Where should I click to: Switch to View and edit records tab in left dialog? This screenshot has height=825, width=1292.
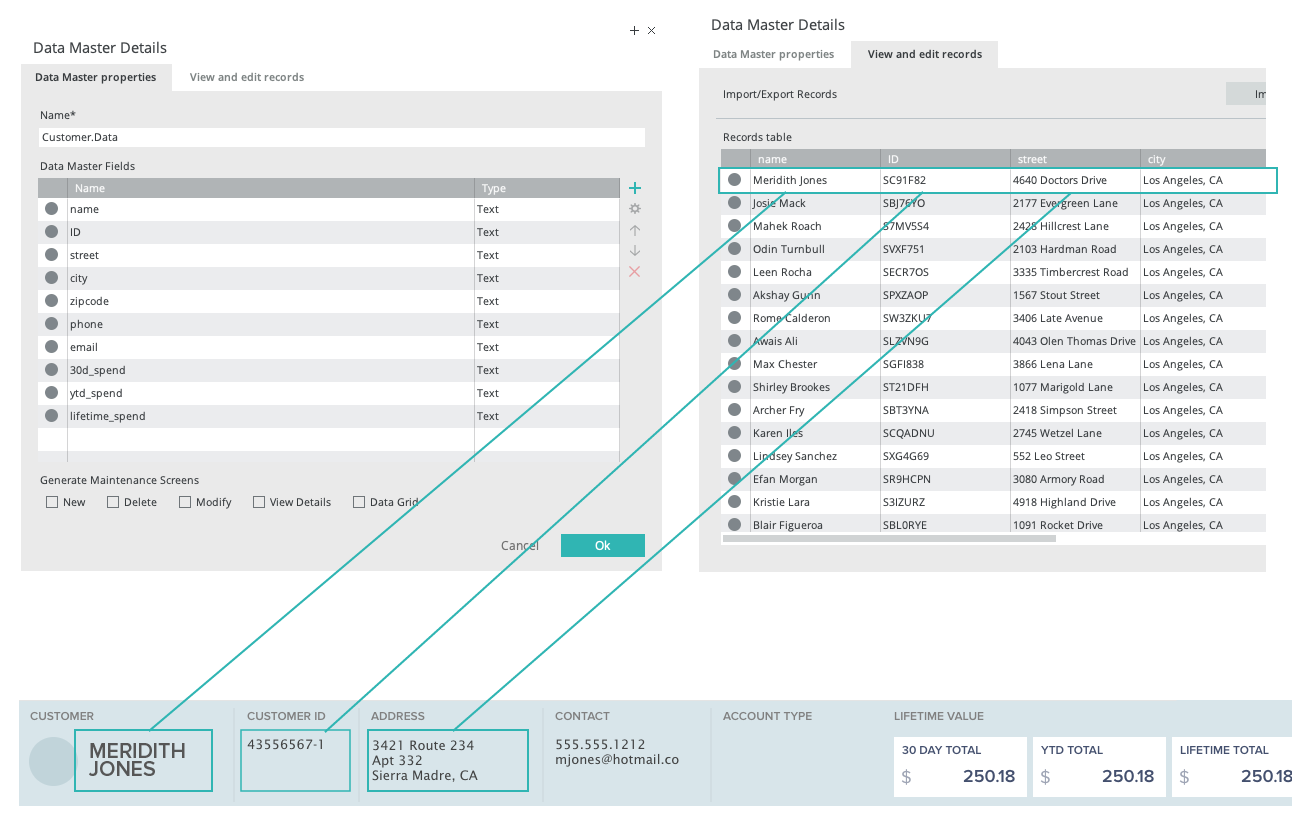point(247,77)
